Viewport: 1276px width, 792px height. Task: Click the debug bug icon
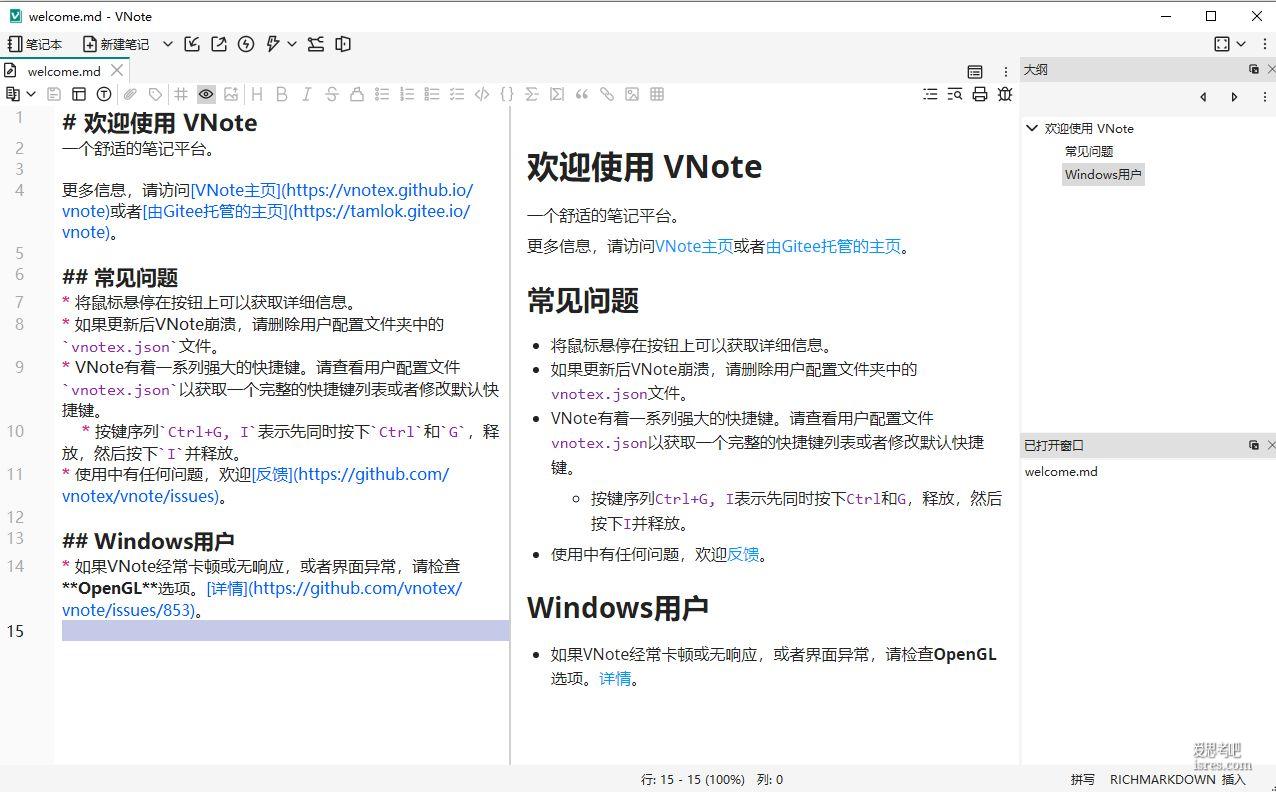coord(1005,94)
